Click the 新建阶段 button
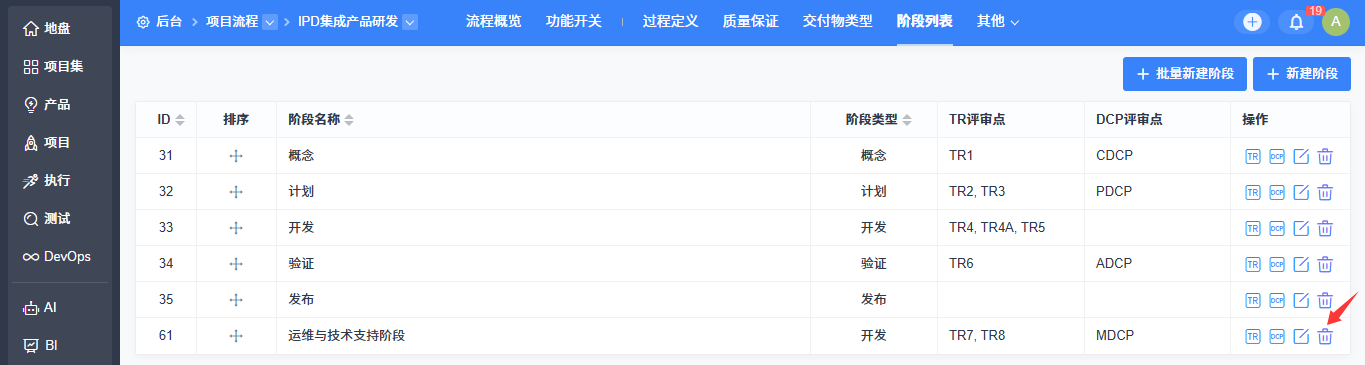 [x=1302, y=74]
